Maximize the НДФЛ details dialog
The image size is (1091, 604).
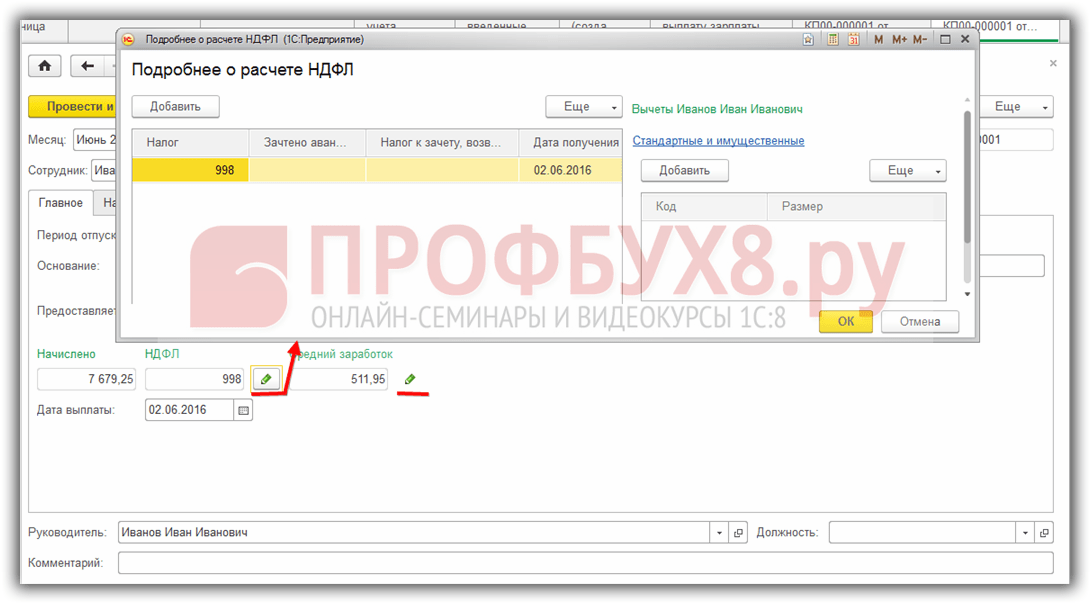point(945,40)
